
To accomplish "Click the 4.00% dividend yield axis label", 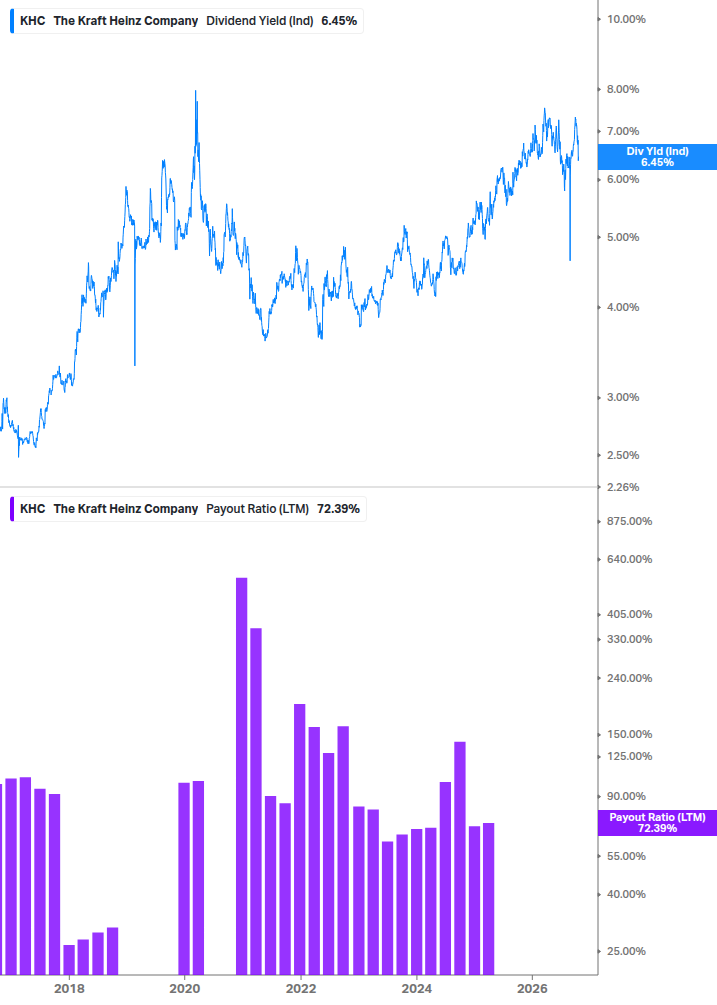I will click(x=623, y=308).
